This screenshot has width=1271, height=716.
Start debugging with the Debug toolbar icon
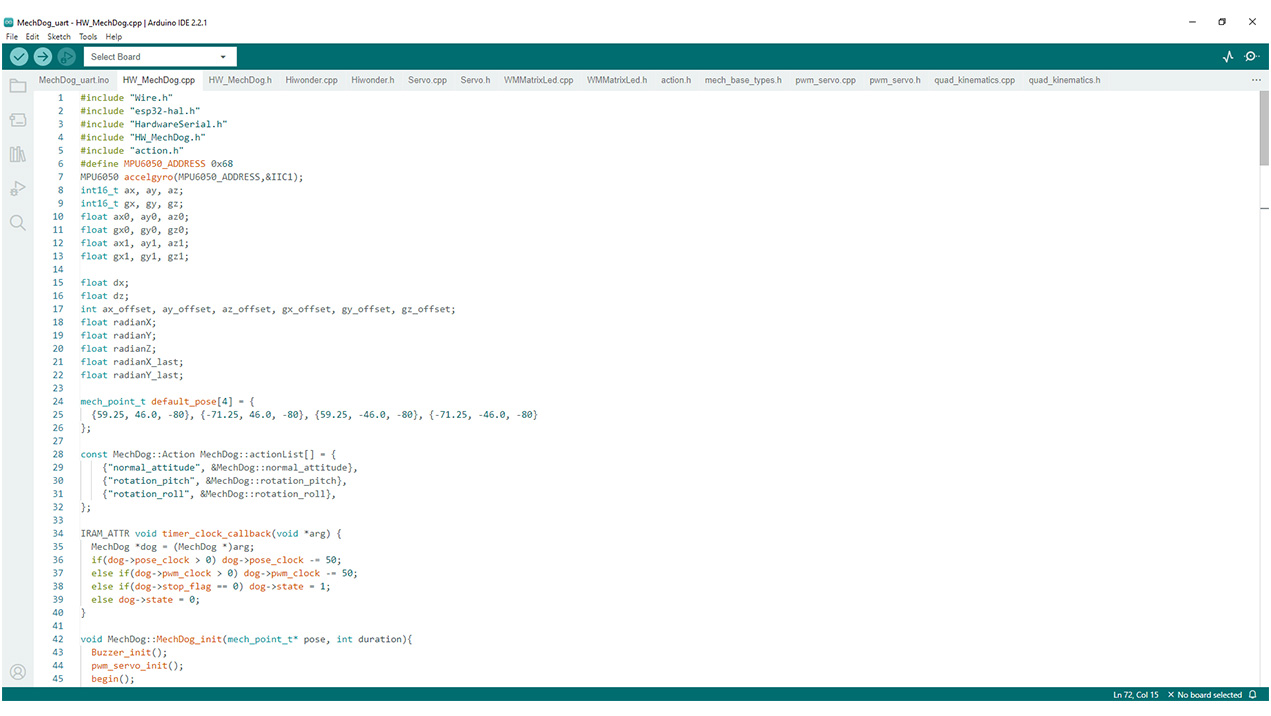[67, 57]
